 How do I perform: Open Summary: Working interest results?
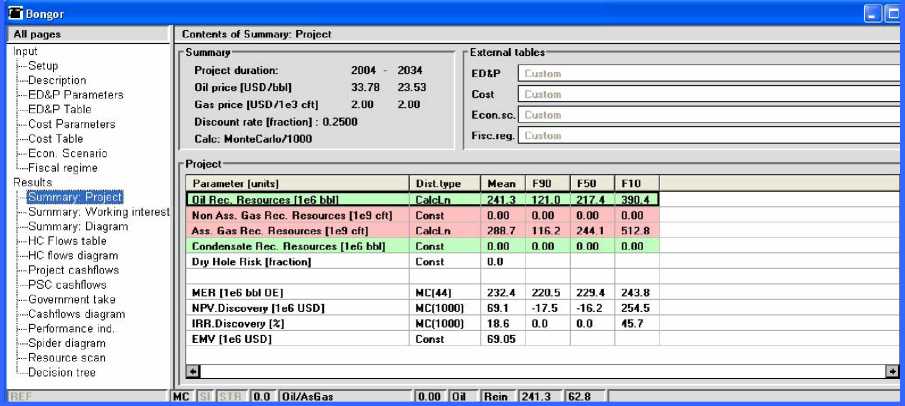click(x=99, y=211)
